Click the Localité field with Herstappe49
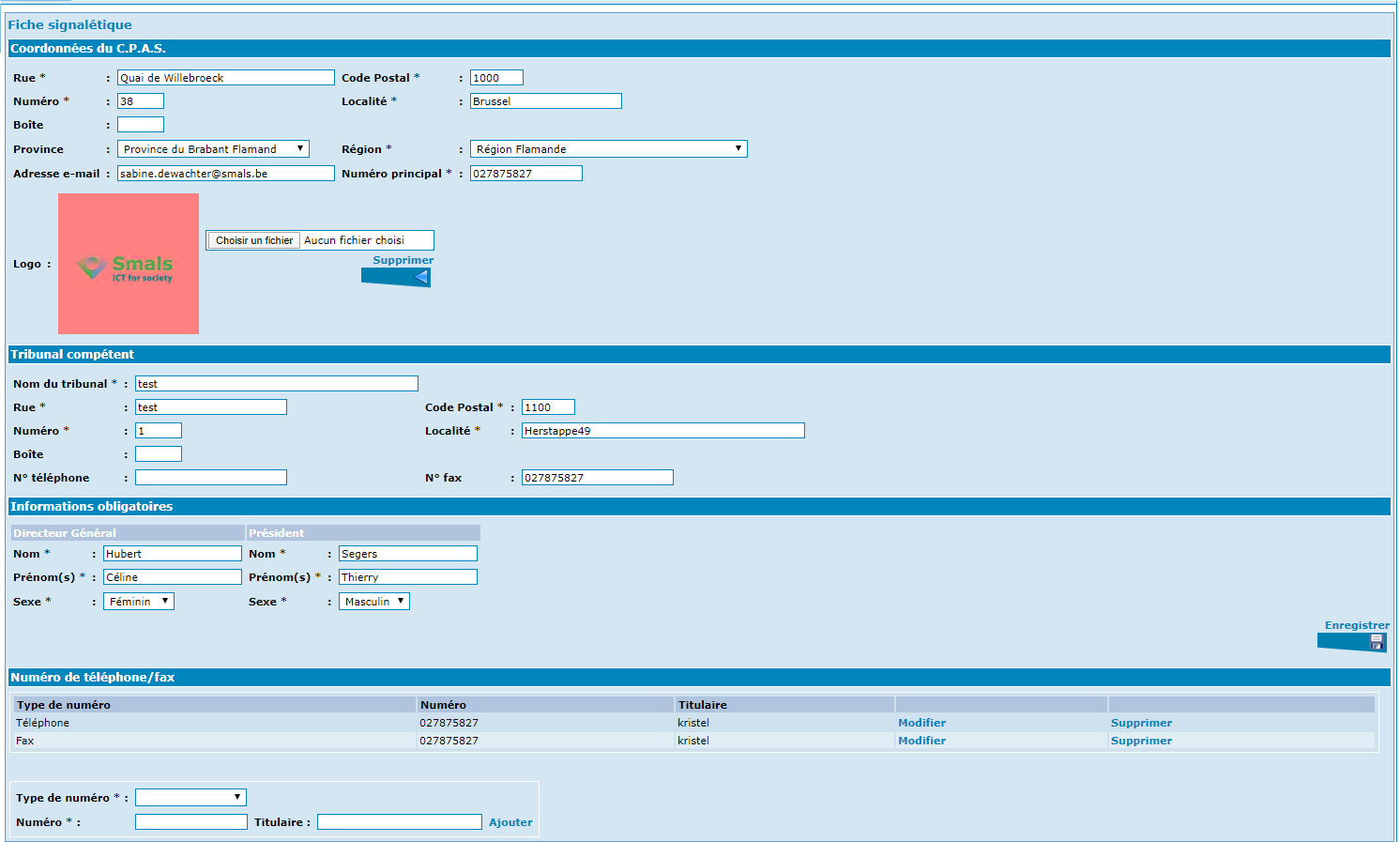This screenshot has height=842, width=1400. click(663, 431)
